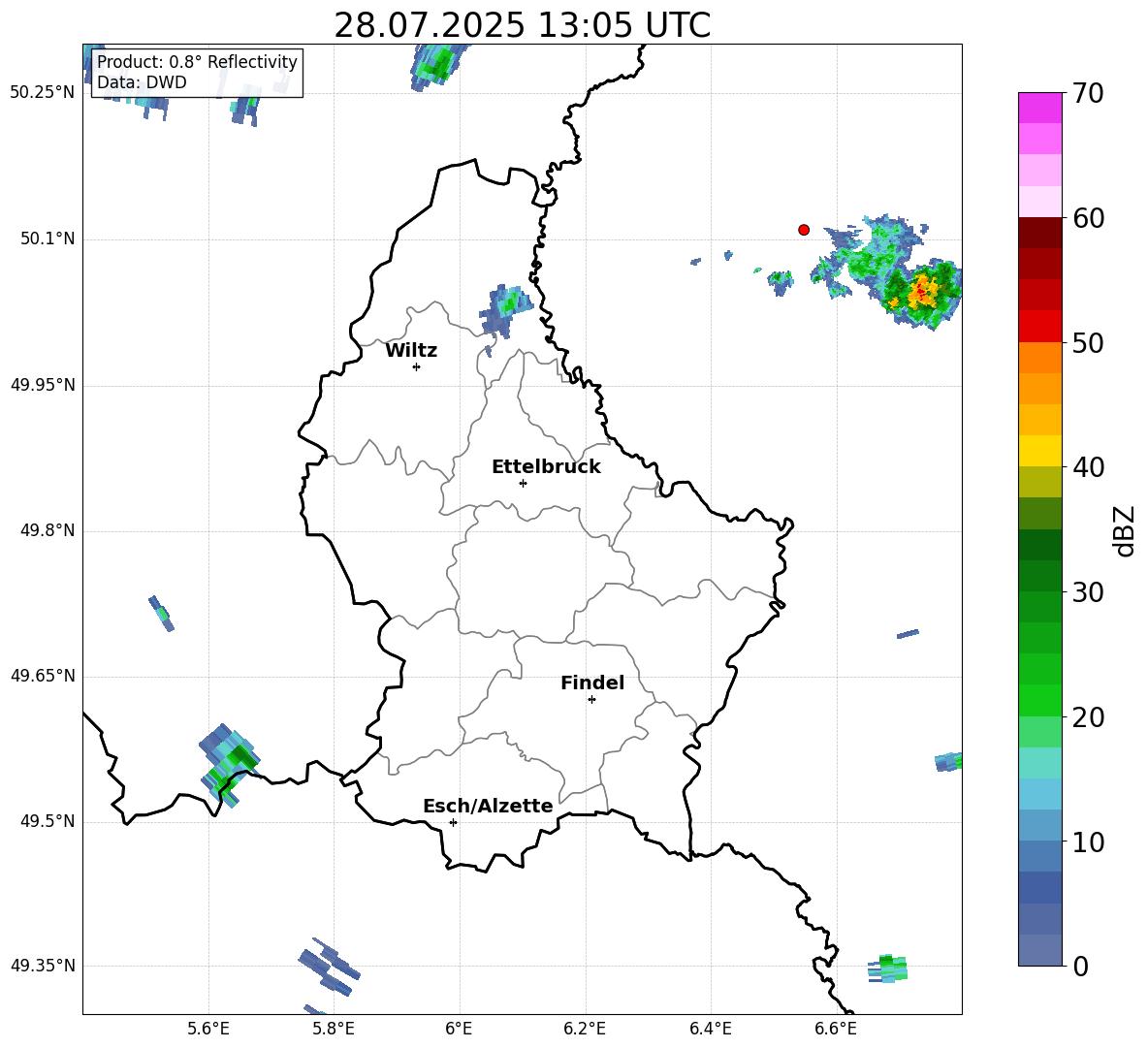Click the 49.8°N latitude label

[48, 530]
